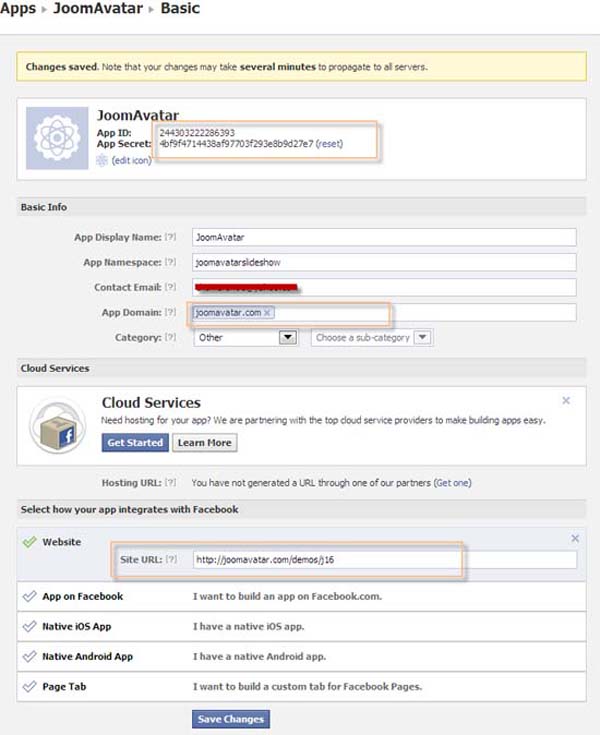Remove the joomavatar.com domain token
600x735 pixels.
[267, 313]
